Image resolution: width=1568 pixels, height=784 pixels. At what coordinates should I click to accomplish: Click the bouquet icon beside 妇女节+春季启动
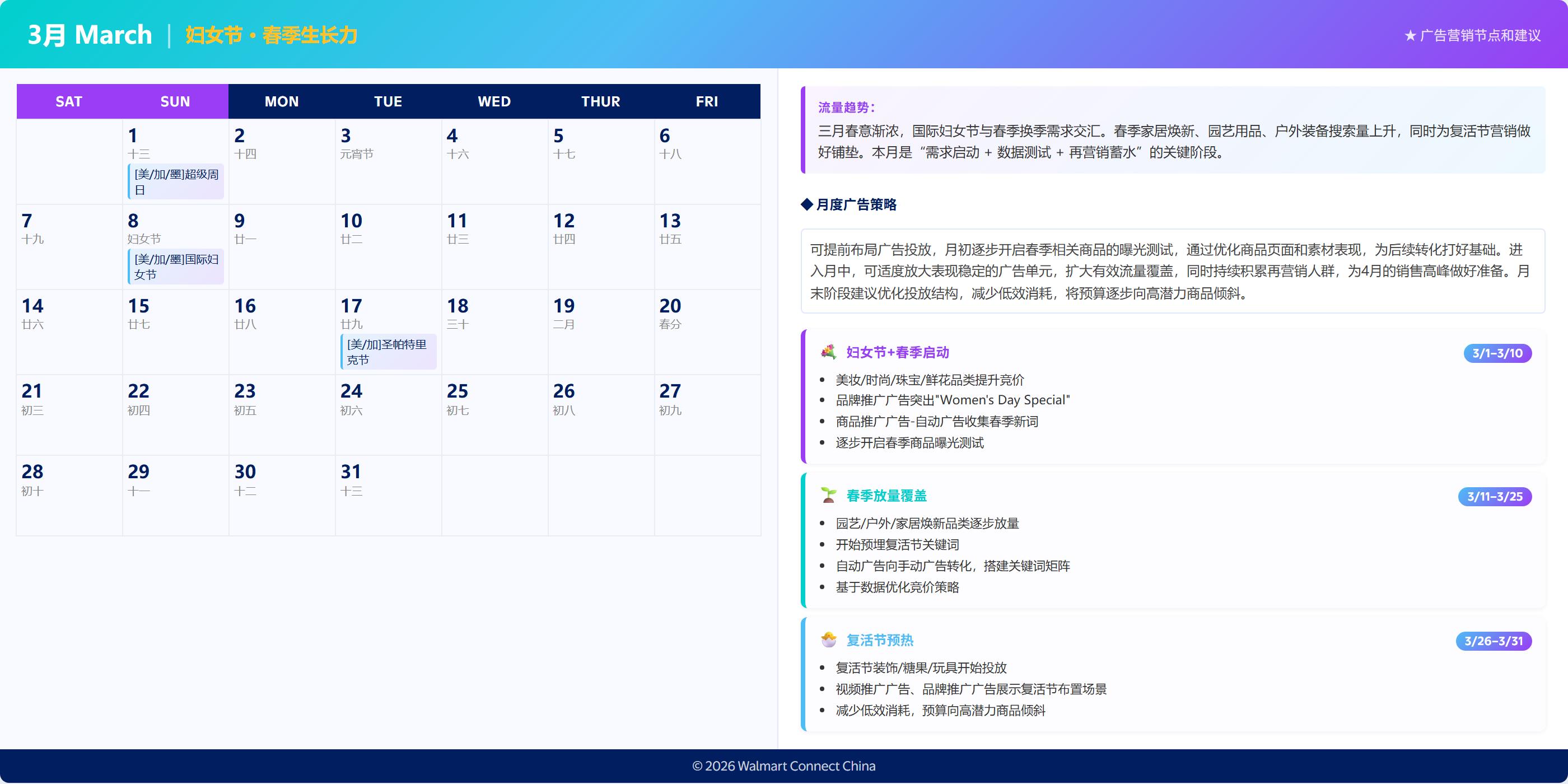tap(827, 352)
